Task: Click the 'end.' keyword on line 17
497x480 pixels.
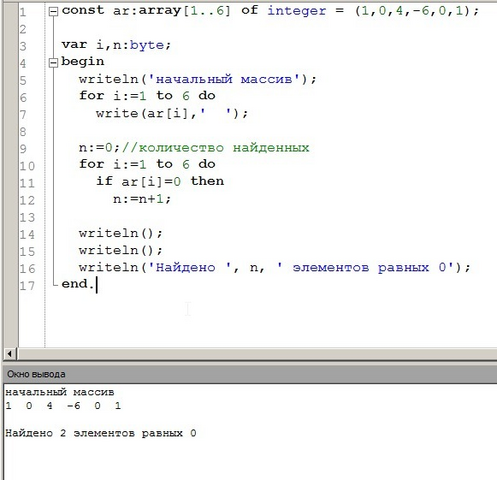Action: tap(78, 284)
